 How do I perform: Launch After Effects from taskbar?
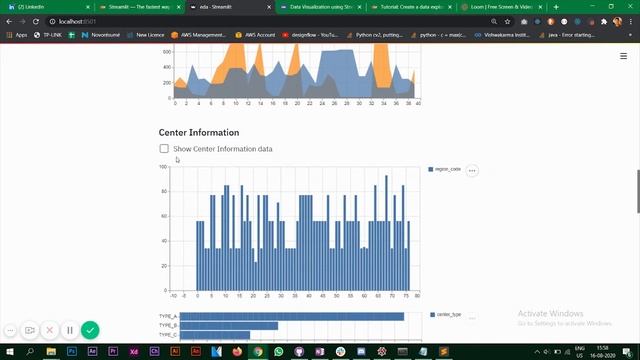(x=92, y=351)
